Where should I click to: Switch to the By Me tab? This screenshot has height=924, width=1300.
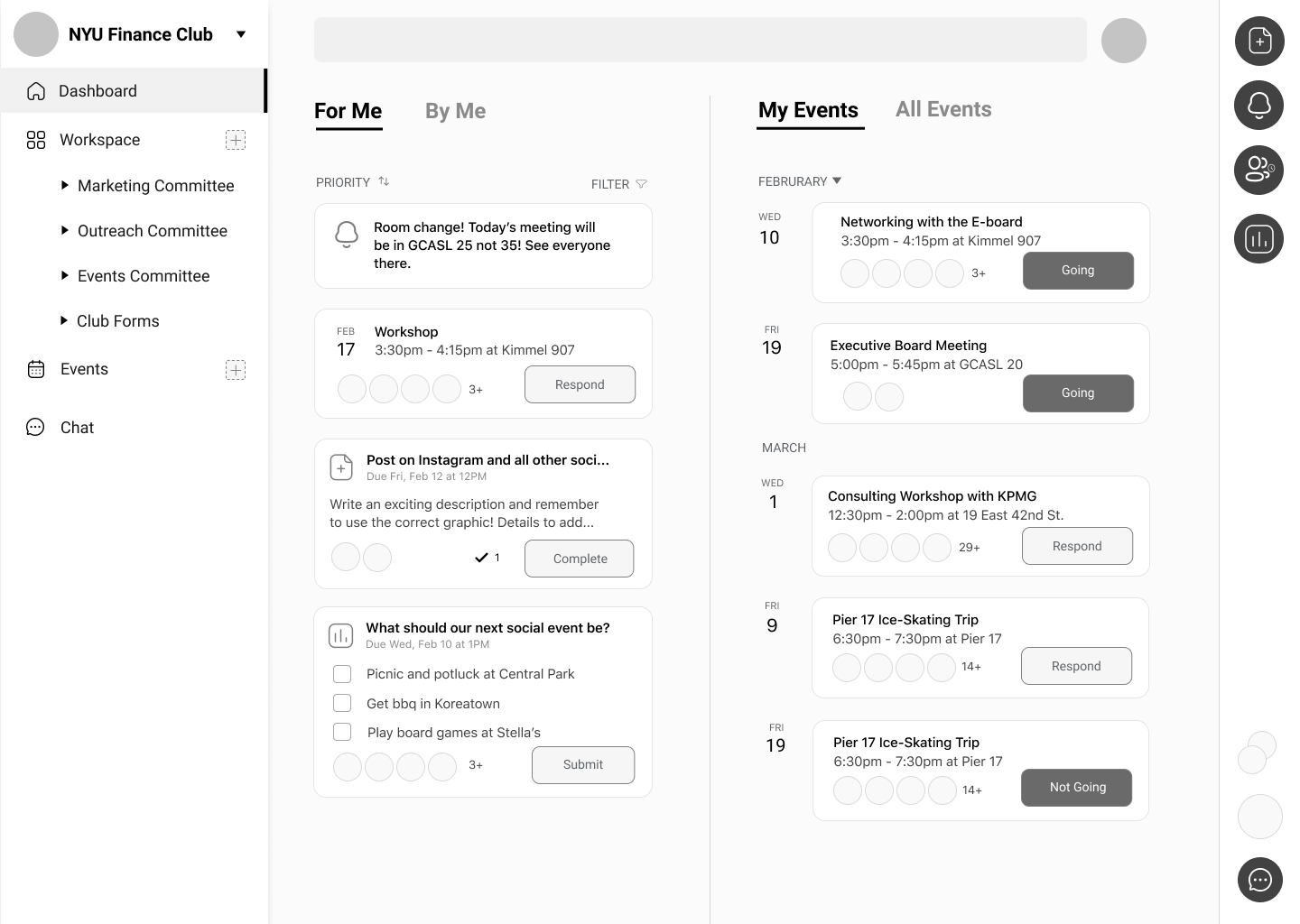coord(455,111)
